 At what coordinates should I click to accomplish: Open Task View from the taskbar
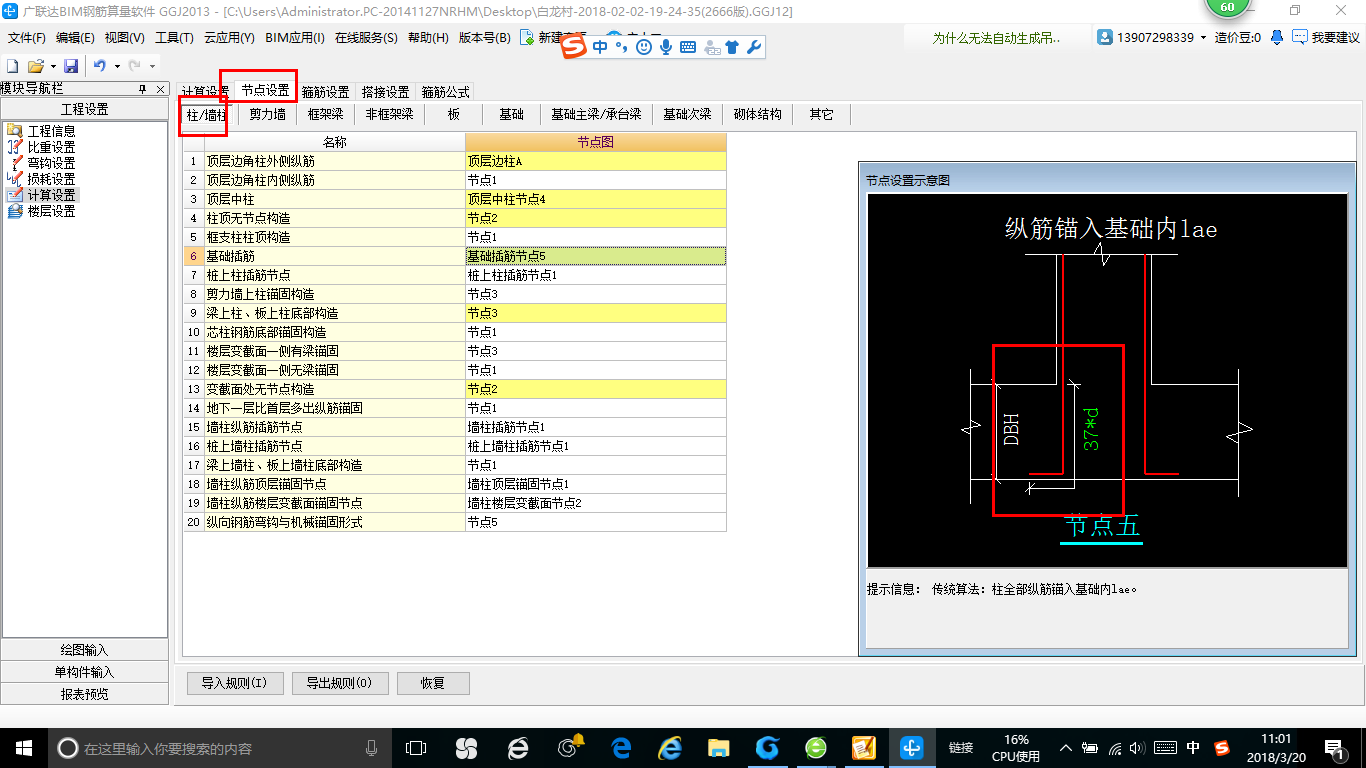(x=415, y=748)
